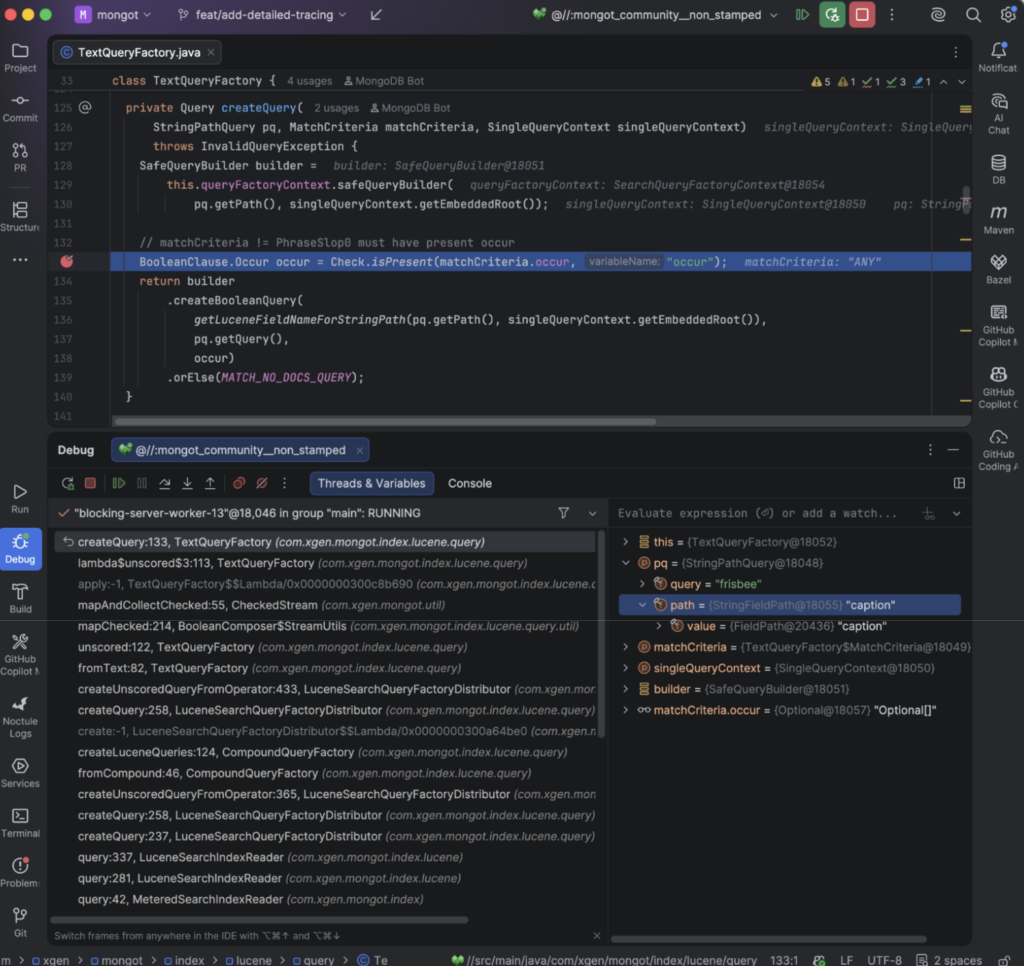Resume program in Debug toolbar

tap(119, 483)
